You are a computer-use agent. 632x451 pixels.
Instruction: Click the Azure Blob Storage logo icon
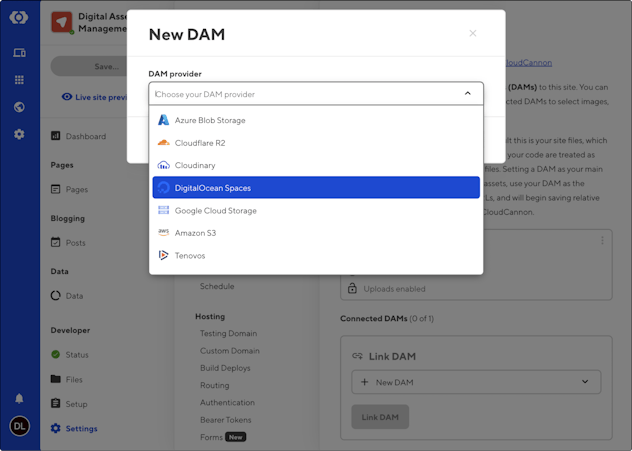[x=163, y=120]
